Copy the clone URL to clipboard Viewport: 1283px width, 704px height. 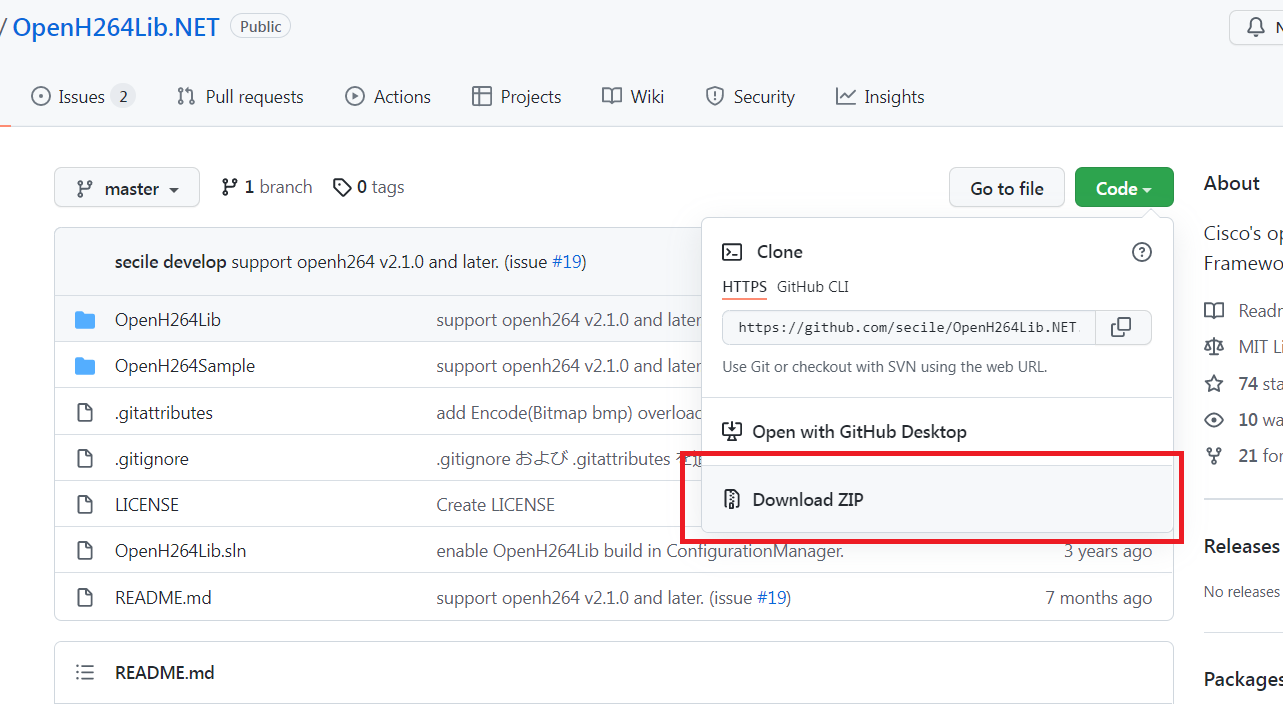click(x=1122, y=328)
